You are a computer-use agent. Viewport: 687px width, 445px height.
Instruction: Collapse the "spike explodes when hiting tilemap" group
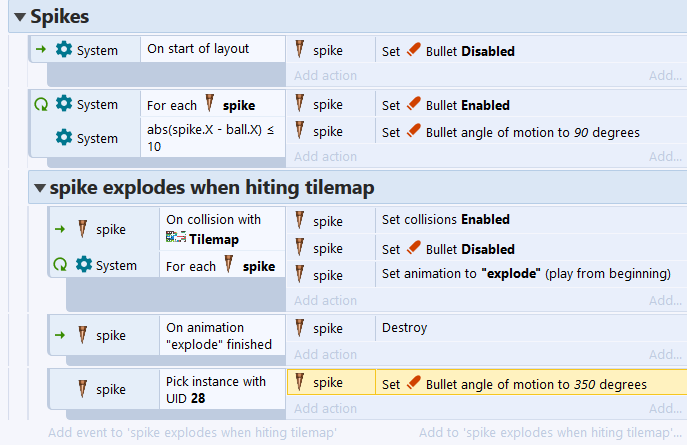point(39,187)
